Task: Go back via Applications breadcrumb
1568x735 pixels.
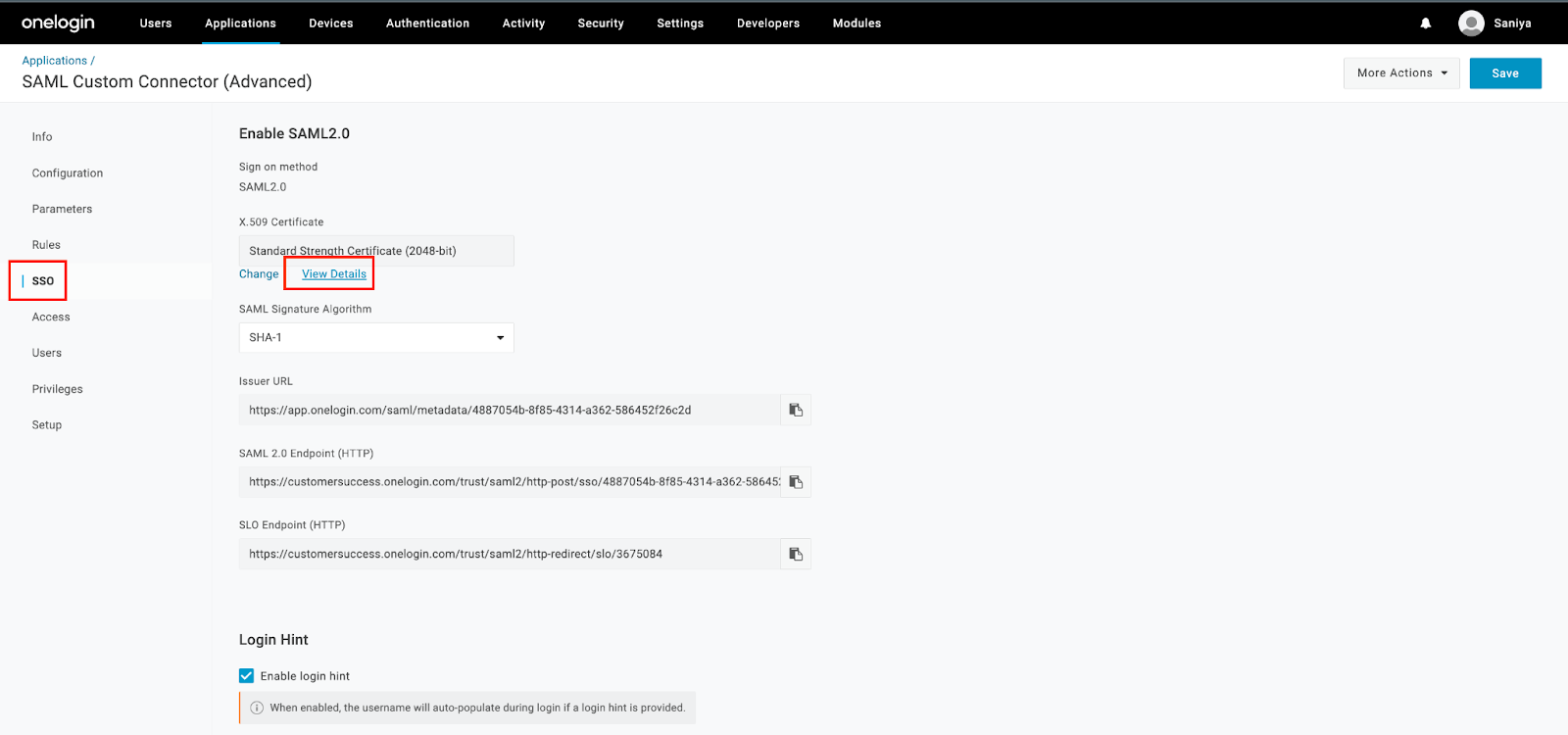Action: [55, 61]
